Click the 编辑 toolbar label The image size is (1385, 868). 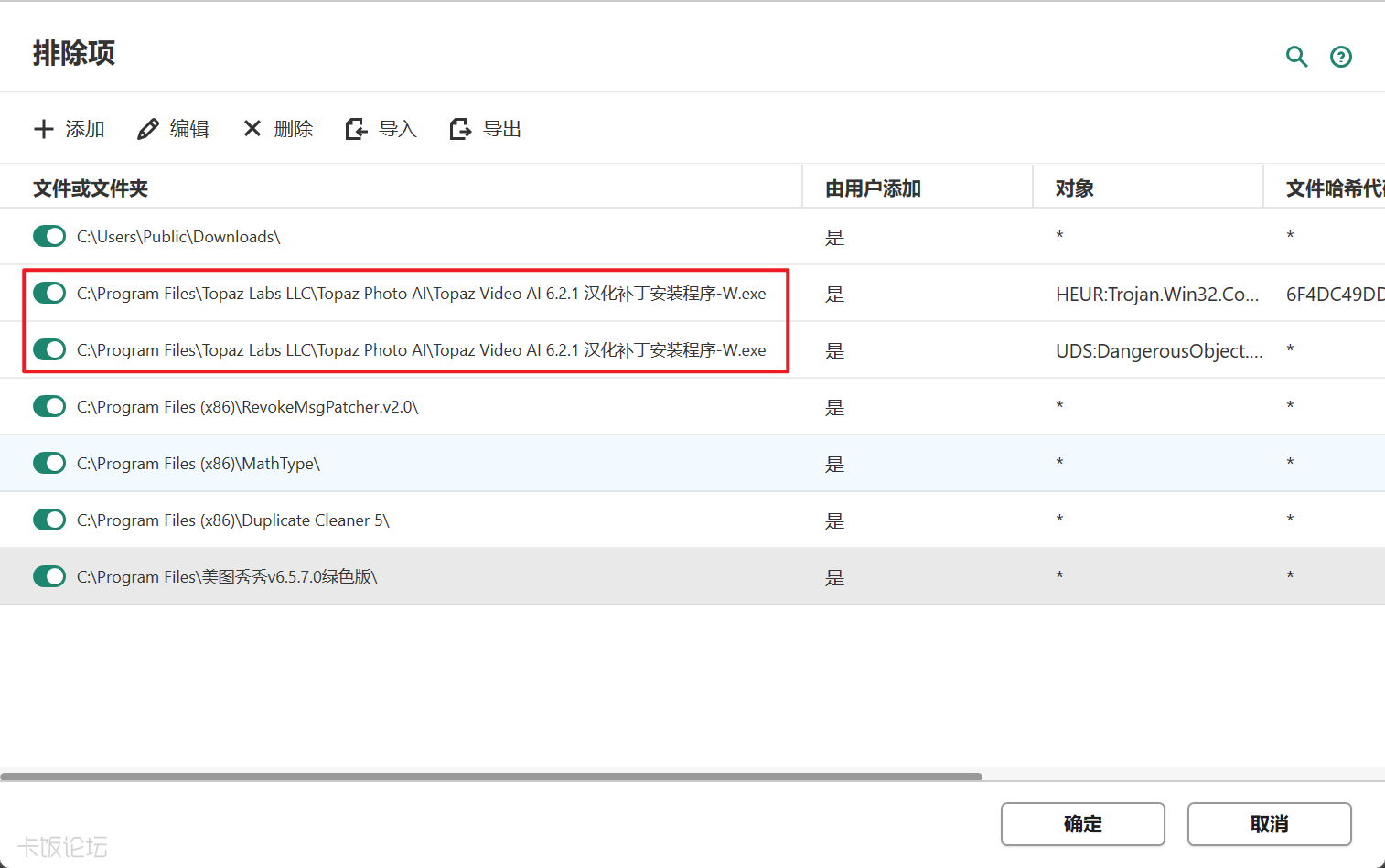tap(189, 129)
